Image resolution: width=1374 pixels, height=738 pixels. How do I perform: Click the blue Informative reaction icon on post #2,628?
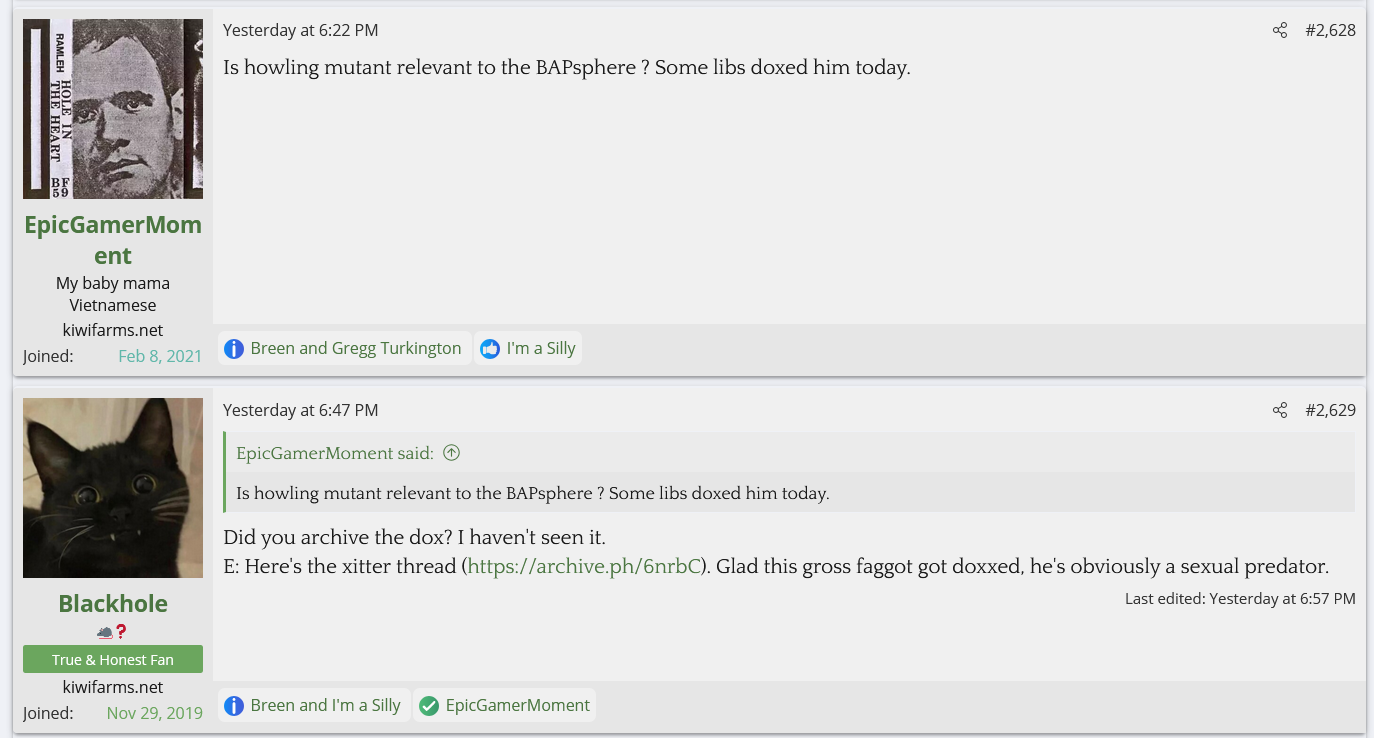(234, 349)
